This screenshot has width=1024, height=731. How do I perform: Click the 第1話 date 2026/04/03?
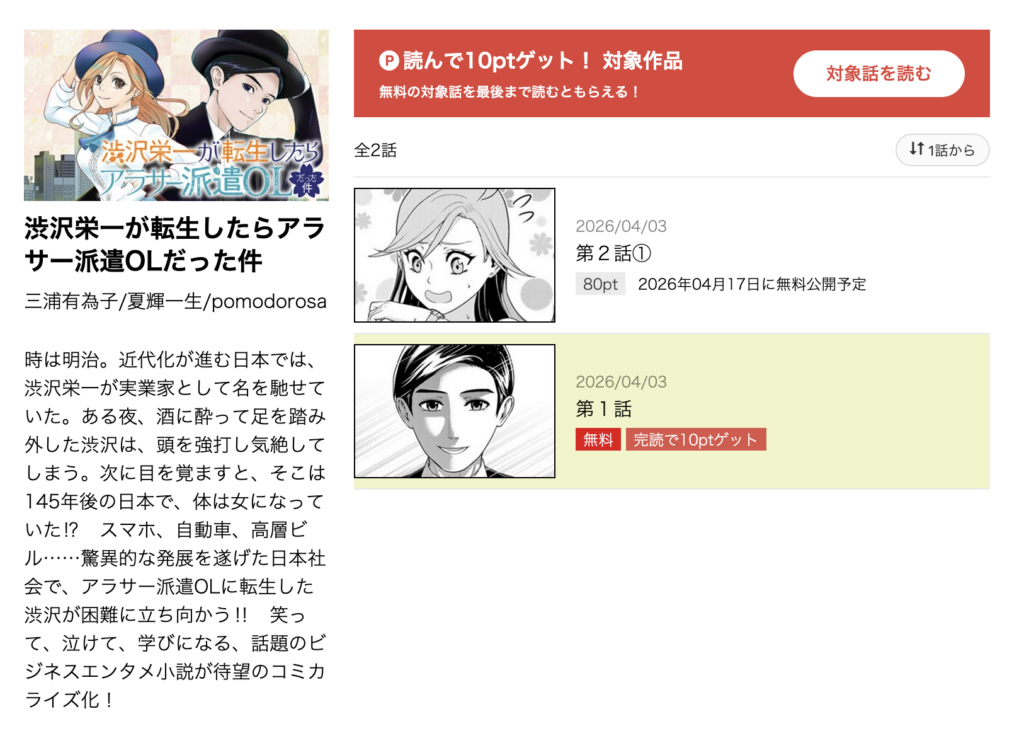(621, 382)
